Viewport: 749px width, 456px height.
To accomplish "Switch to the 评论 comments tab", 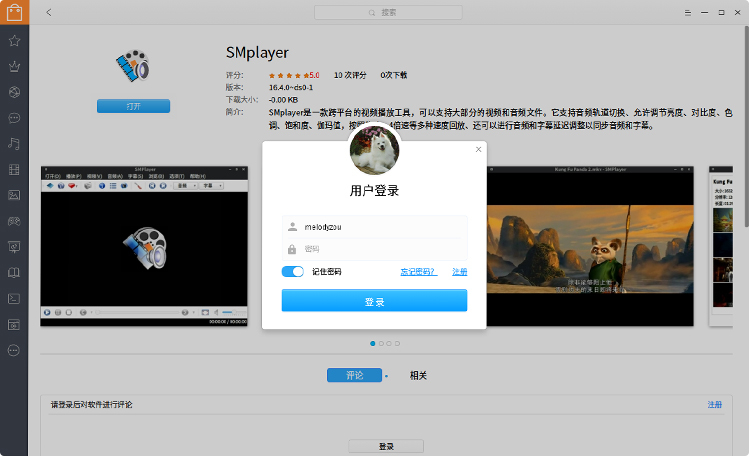I will (x=354, y=375).
